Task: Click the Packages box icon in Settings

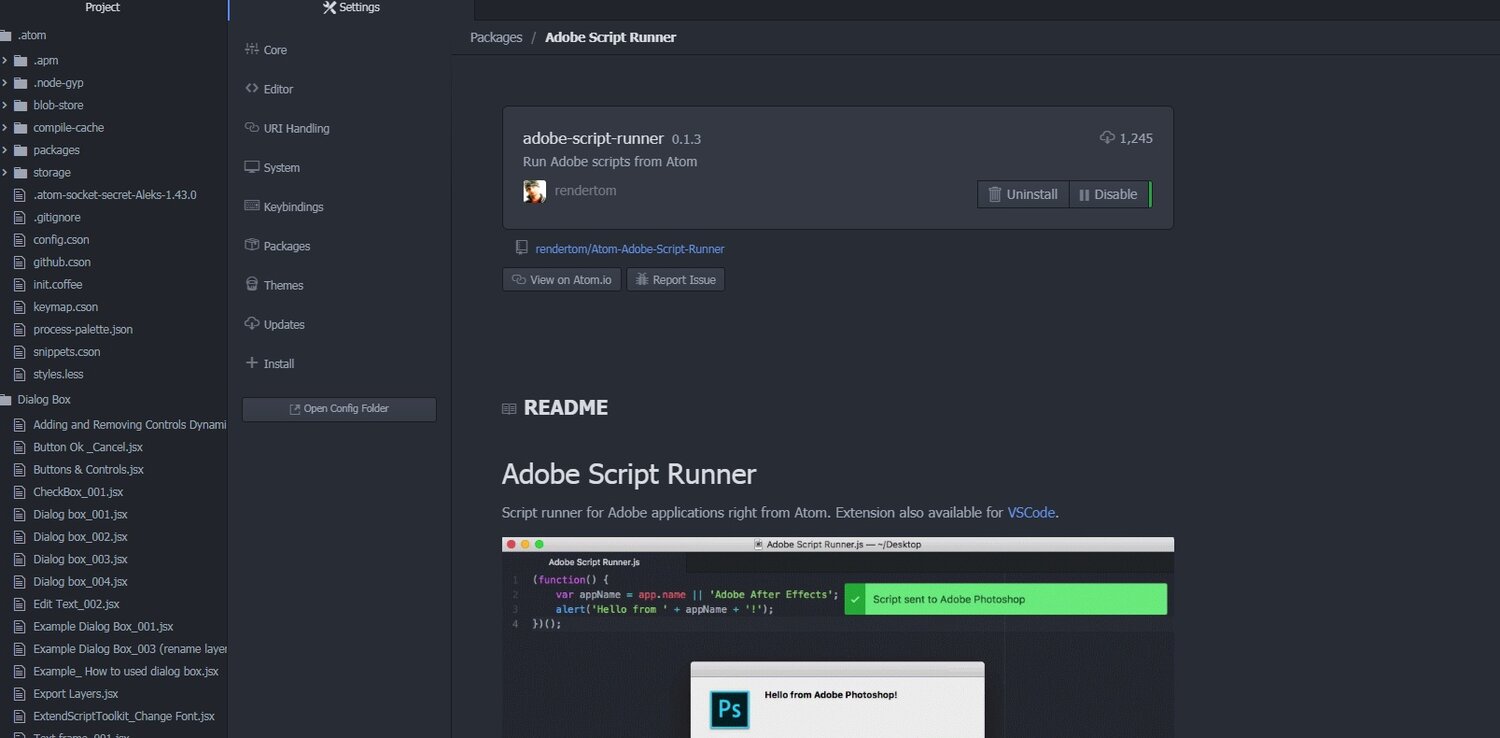Action: click(x=252, y=245)
